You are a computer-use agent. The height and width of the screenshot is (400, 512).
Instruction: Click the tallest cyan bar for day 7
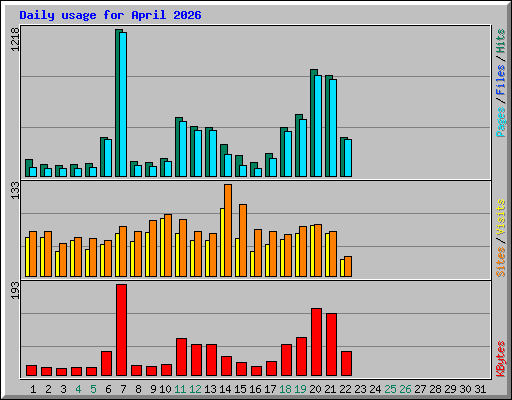click(123, 104)
